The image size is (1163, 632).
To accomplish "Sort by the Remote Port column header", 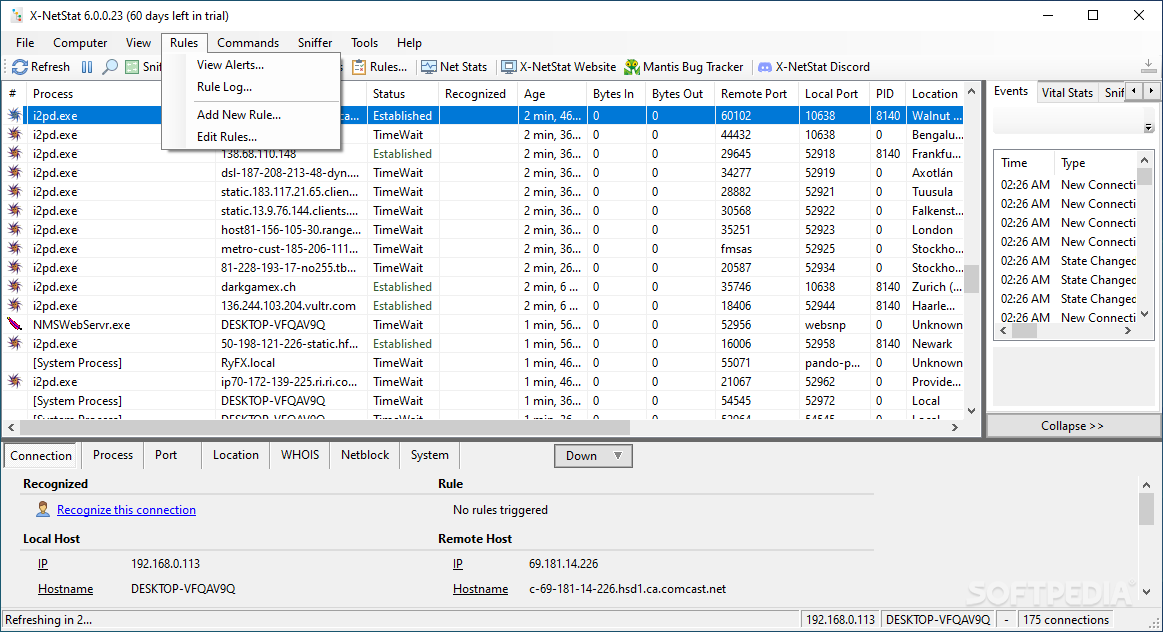I will click(757, 93).
